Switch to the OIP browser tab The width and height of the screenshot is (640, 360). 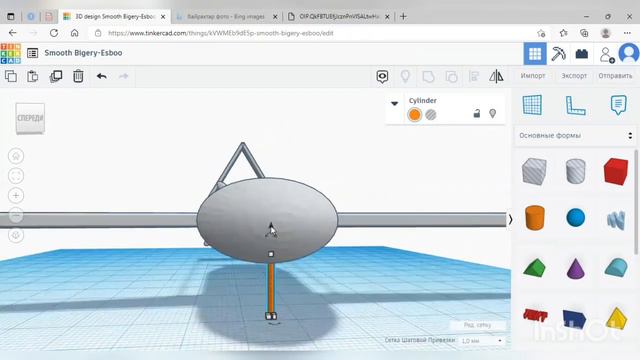[x=339, y=17]
